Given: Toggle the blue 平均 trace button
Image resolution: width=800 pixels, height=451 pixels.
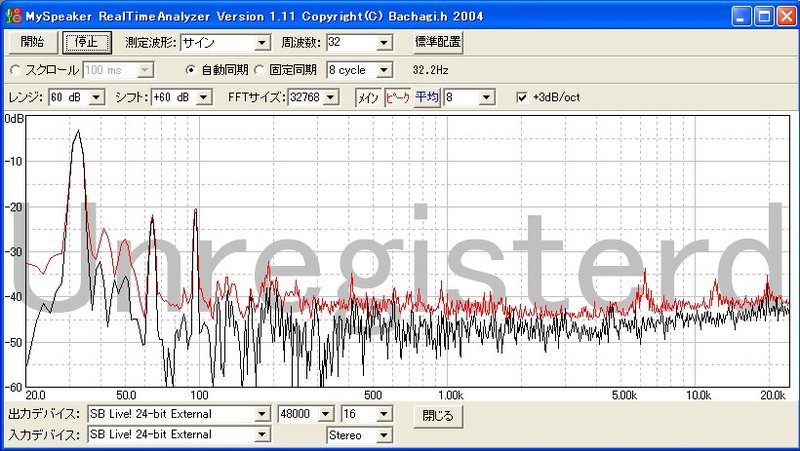Looking at the screenshot, I should click(427, 97).
